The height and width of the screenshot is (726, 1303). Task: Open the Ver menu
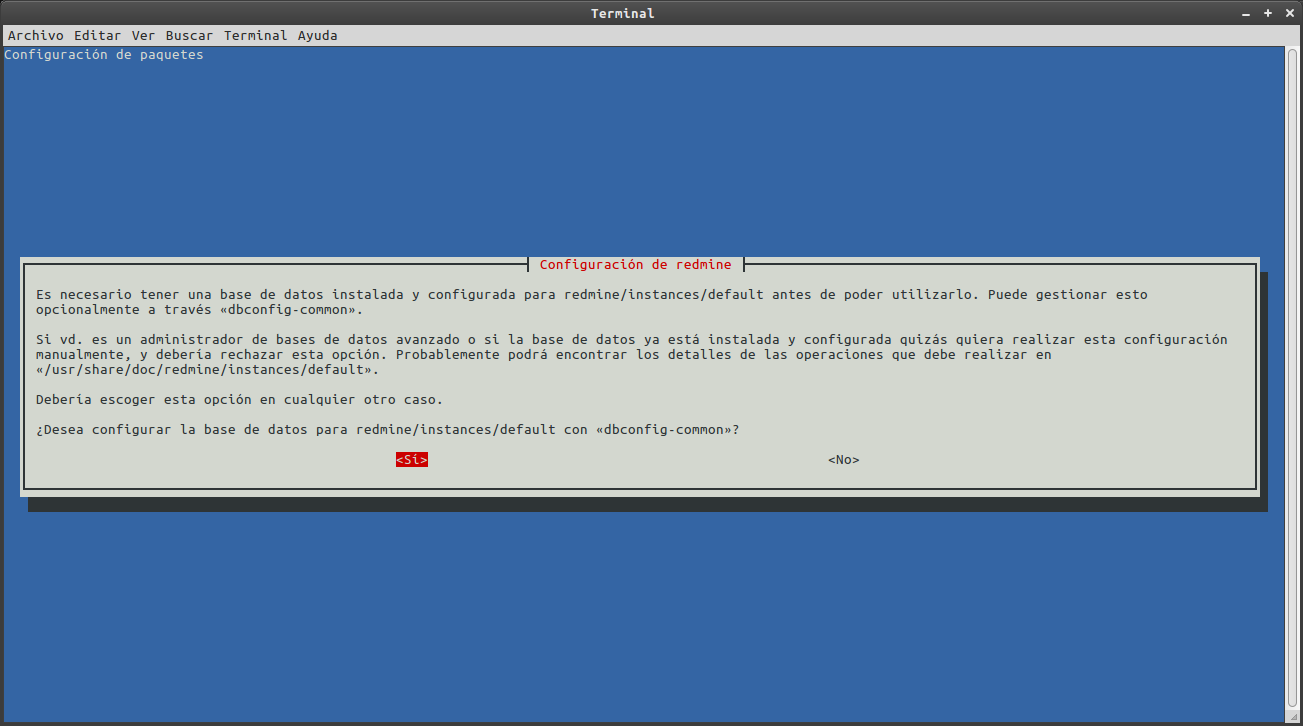pos(143,35)
